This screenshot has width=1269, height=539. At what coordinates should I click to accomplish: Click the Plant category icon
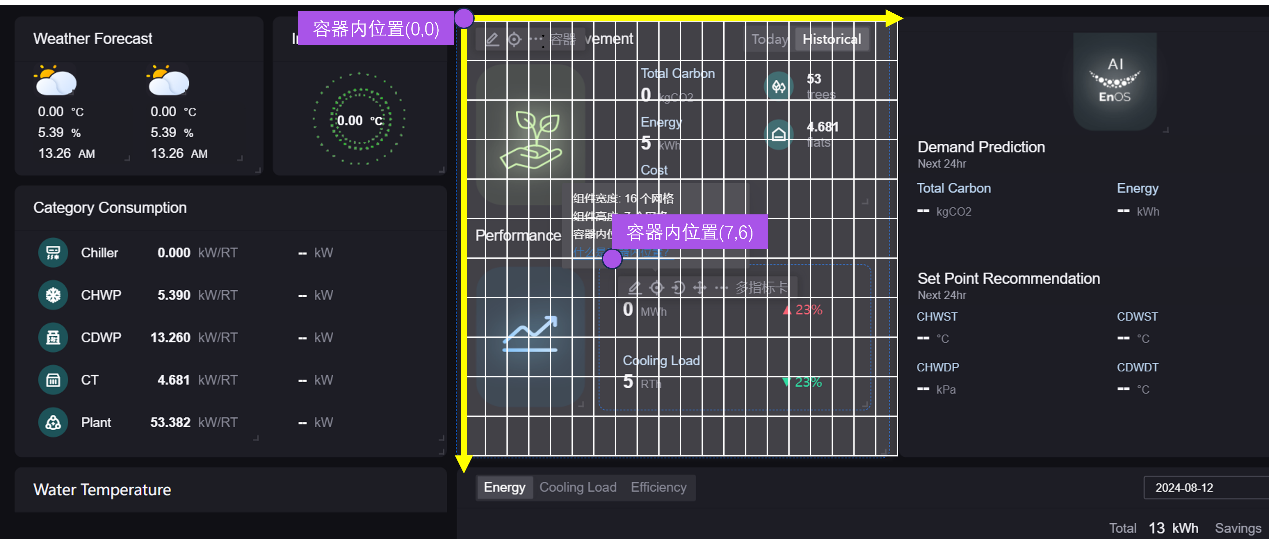click(52, 422)
